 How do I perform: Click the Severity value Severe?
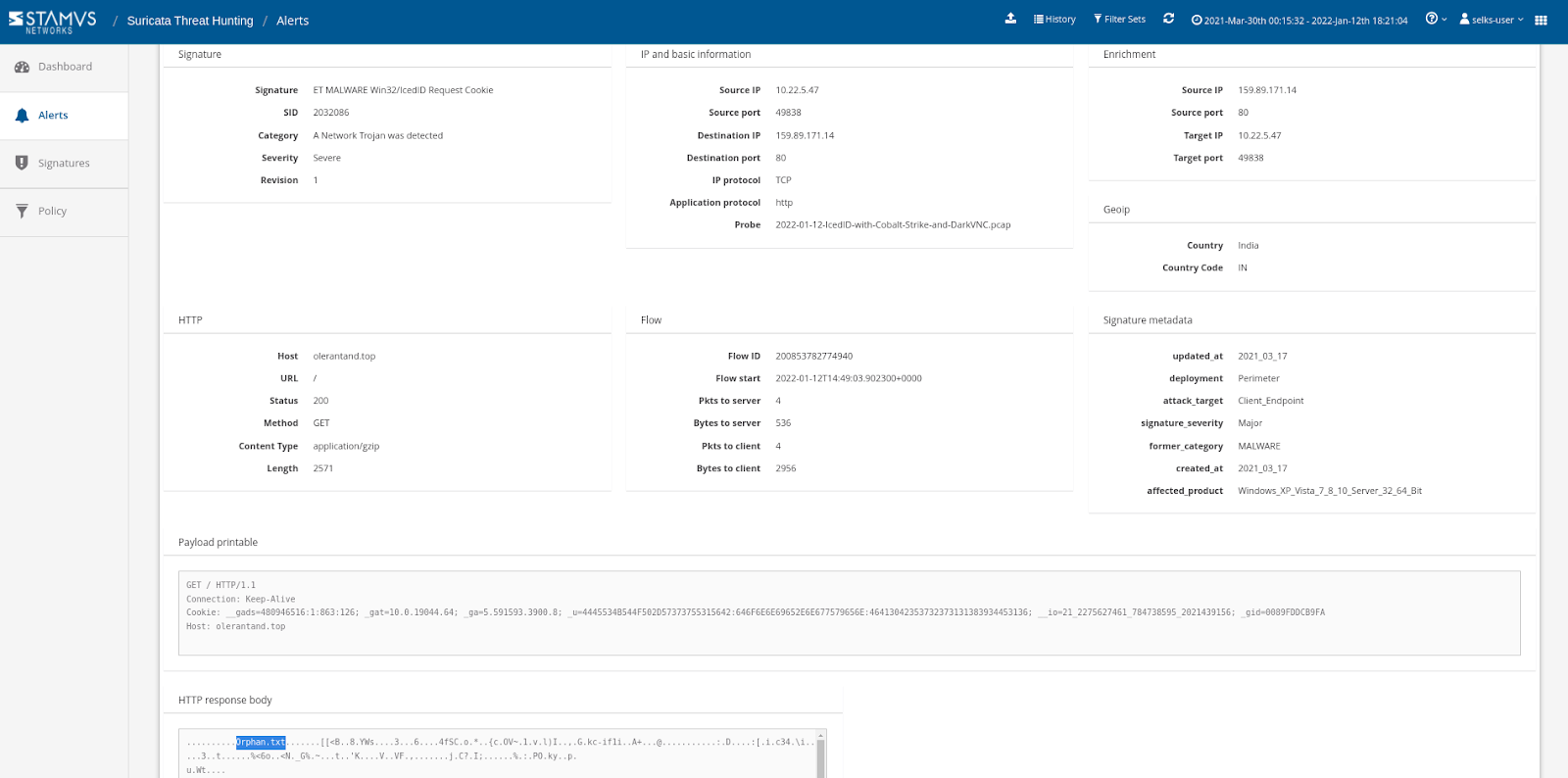click(x=327, y=159)
